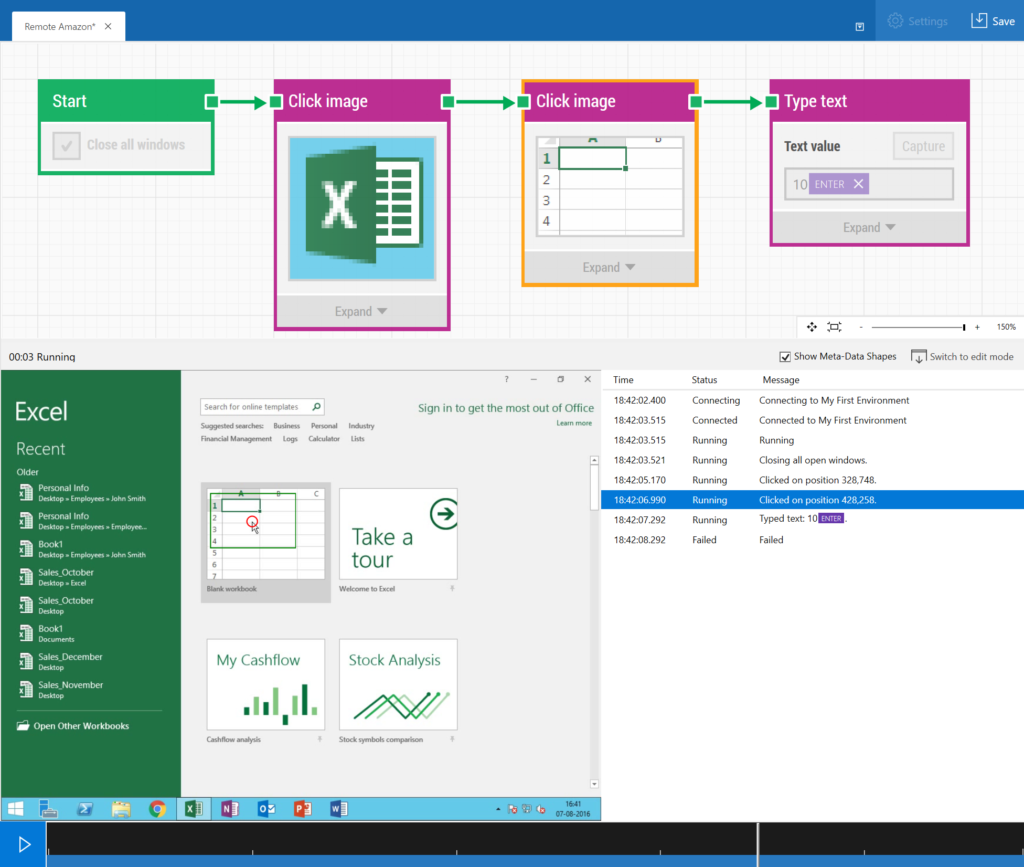Click 'Sign in to get the most out of Office'
1024x867 pixels.
click(506, 408)
